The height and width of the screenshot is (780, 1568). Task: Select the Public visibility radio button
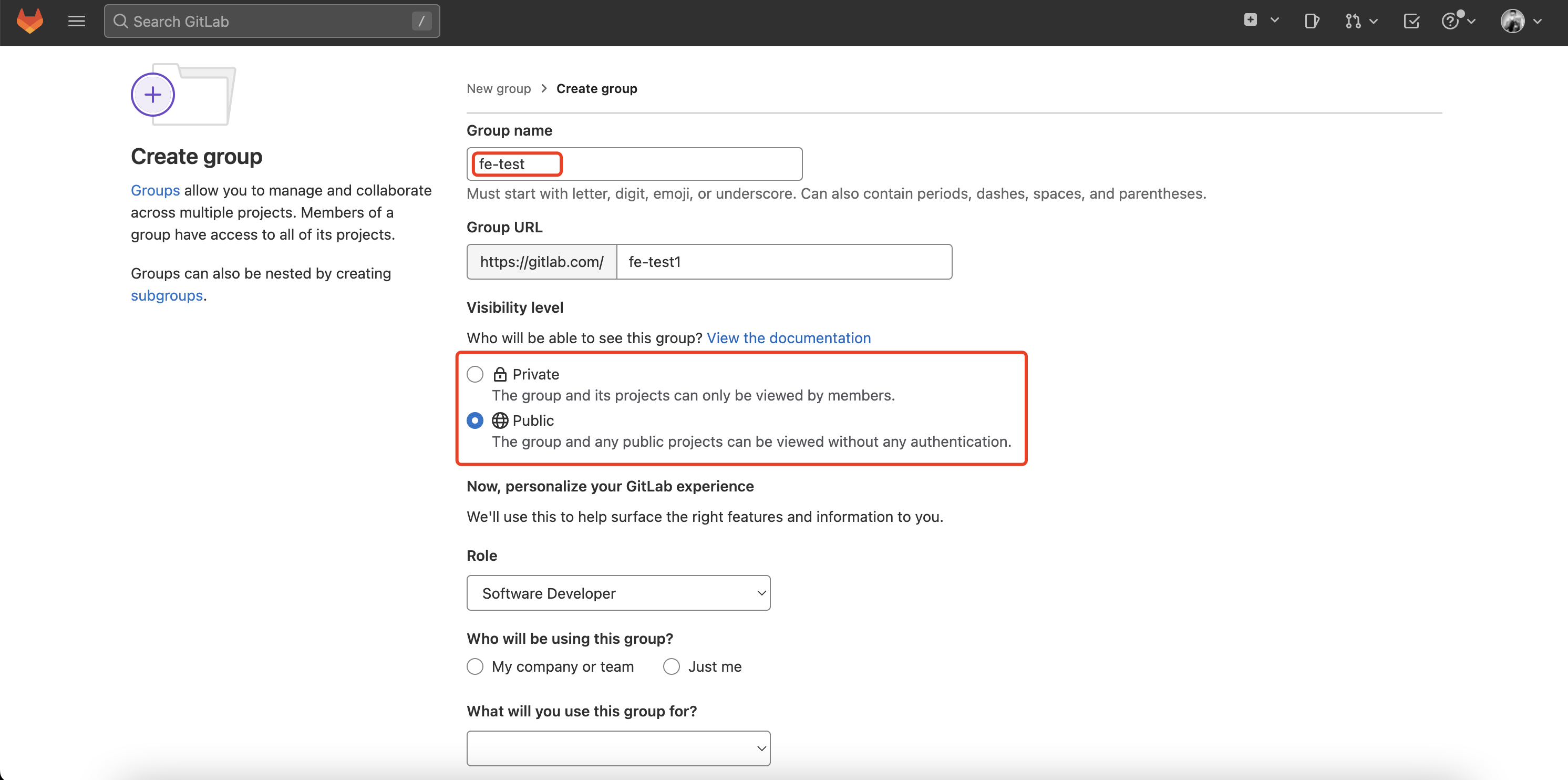pos(475,420)
